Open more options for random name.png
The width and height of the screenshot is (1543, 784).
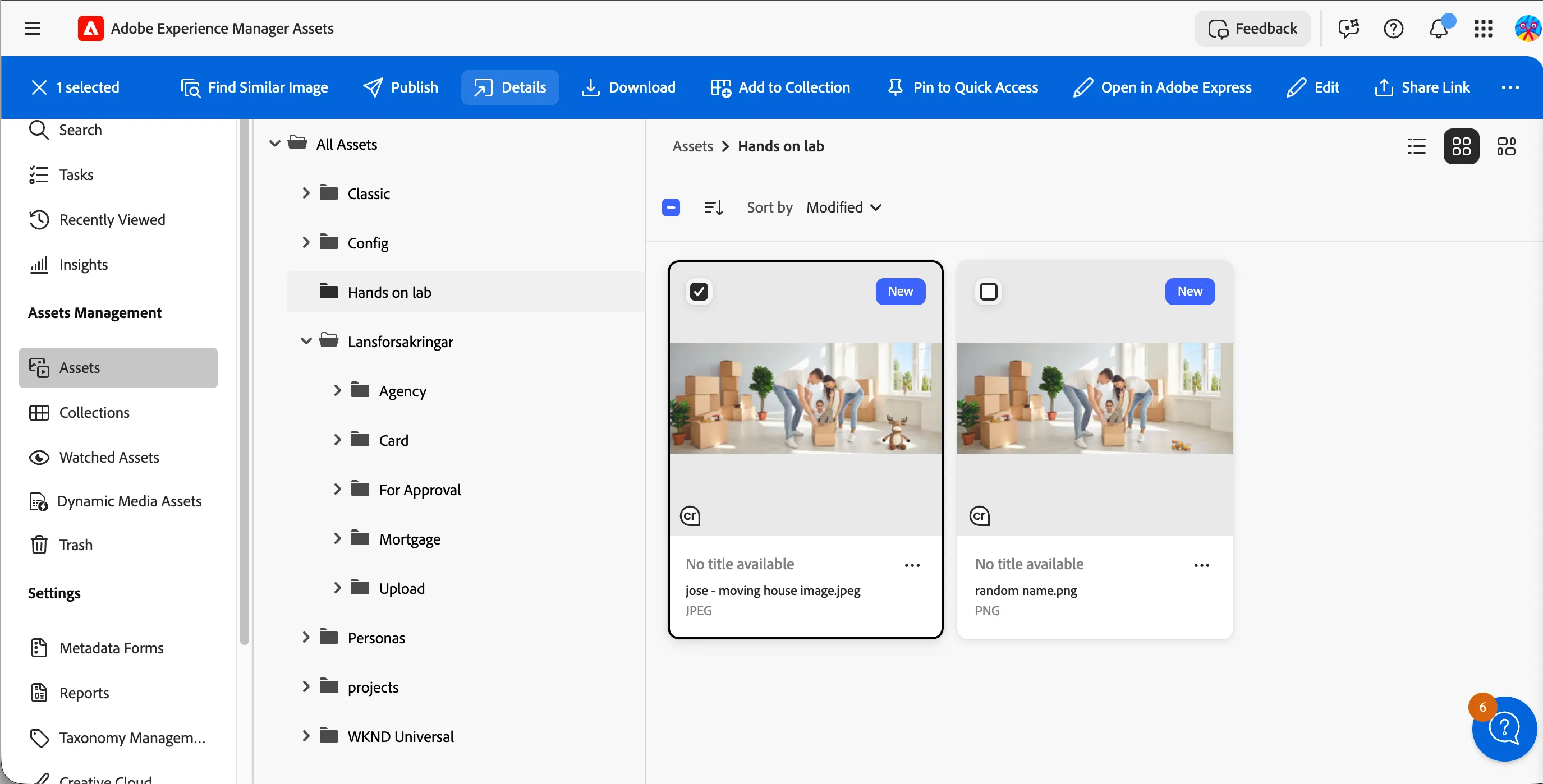[1201, 564]
